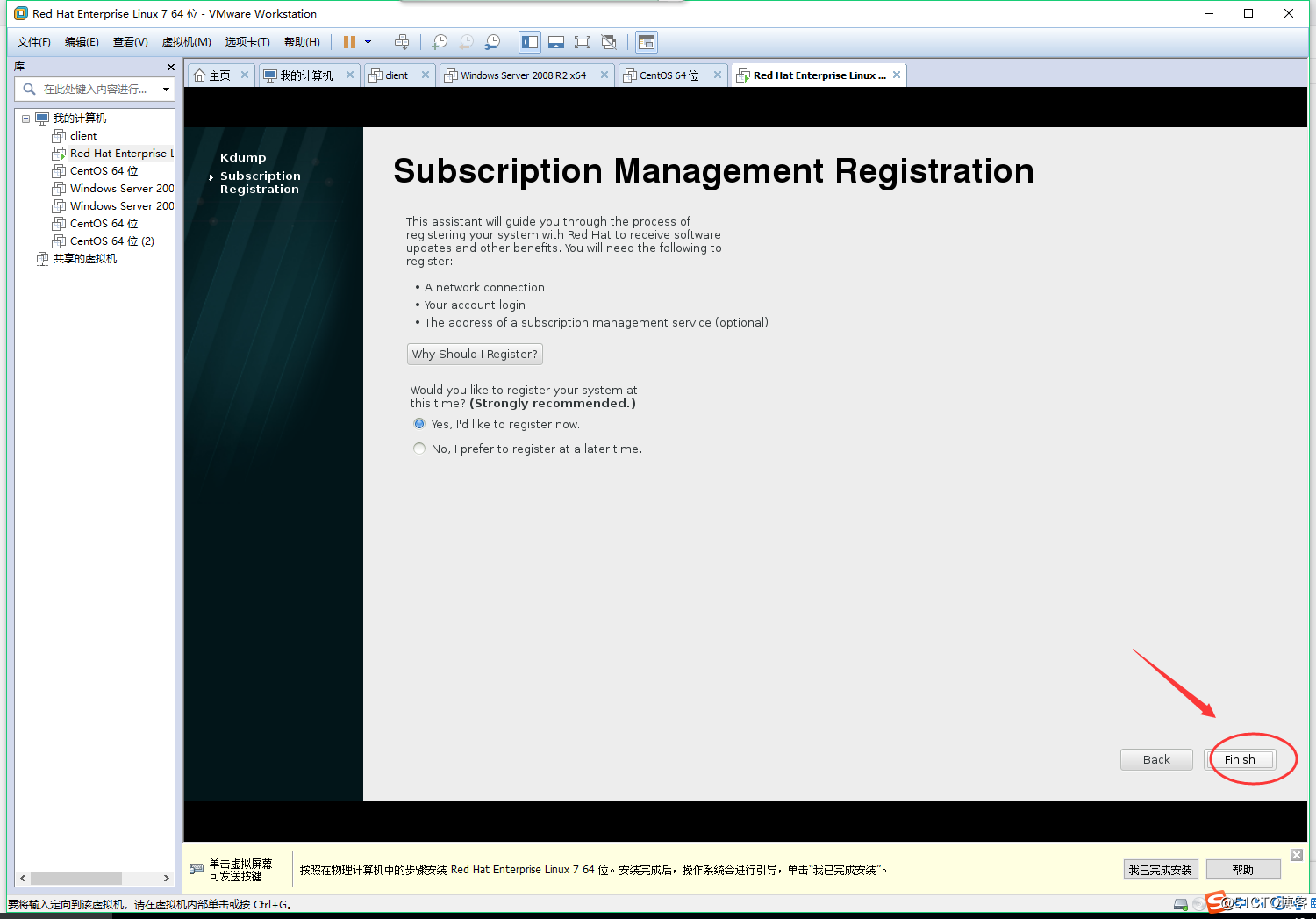Viewport: 1316px width, 919px height.
Task: Select 共享的虚拟机 in library tree
Action: click(84, 259)
